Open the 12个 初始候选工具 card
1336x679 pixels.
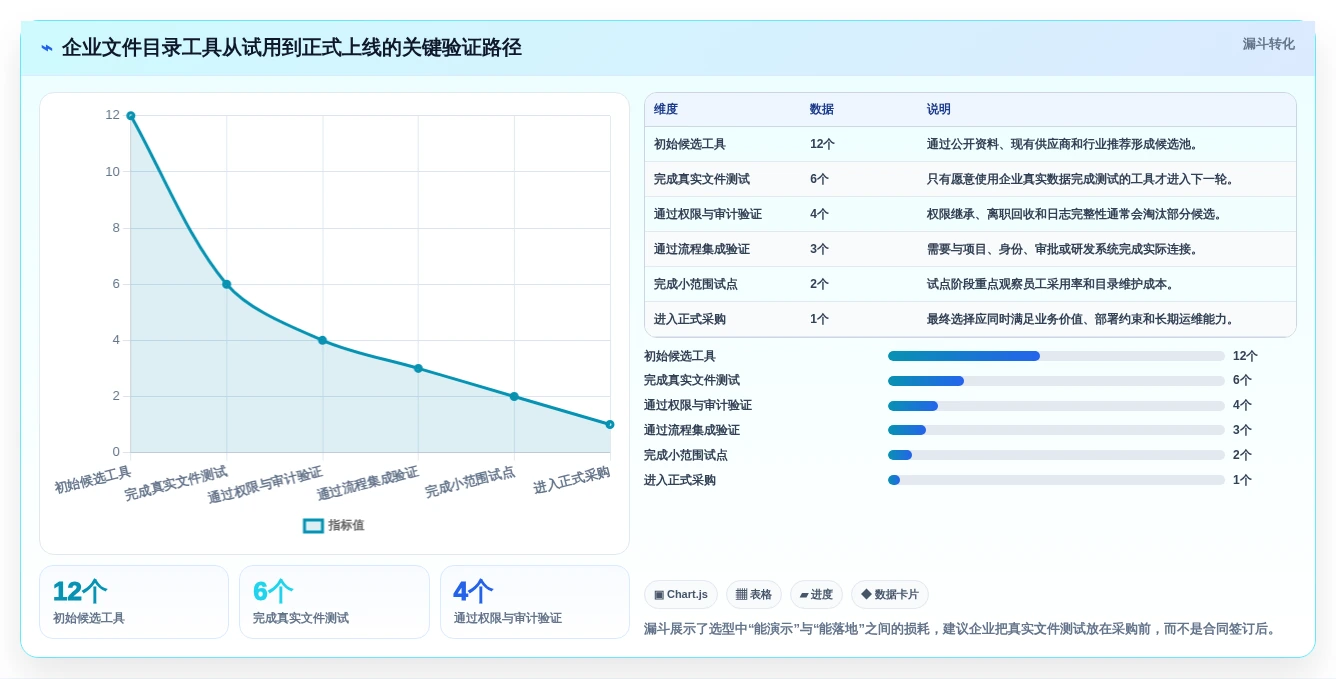pyautogui.click(x=134, y=602)
